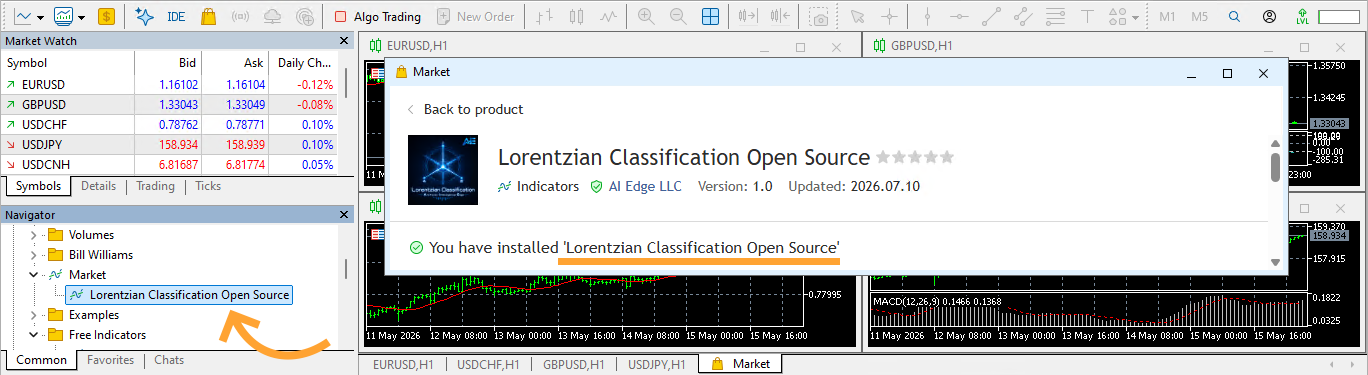Click the chart templates monitor icon
1368x375 pixels.
[64, 17]
